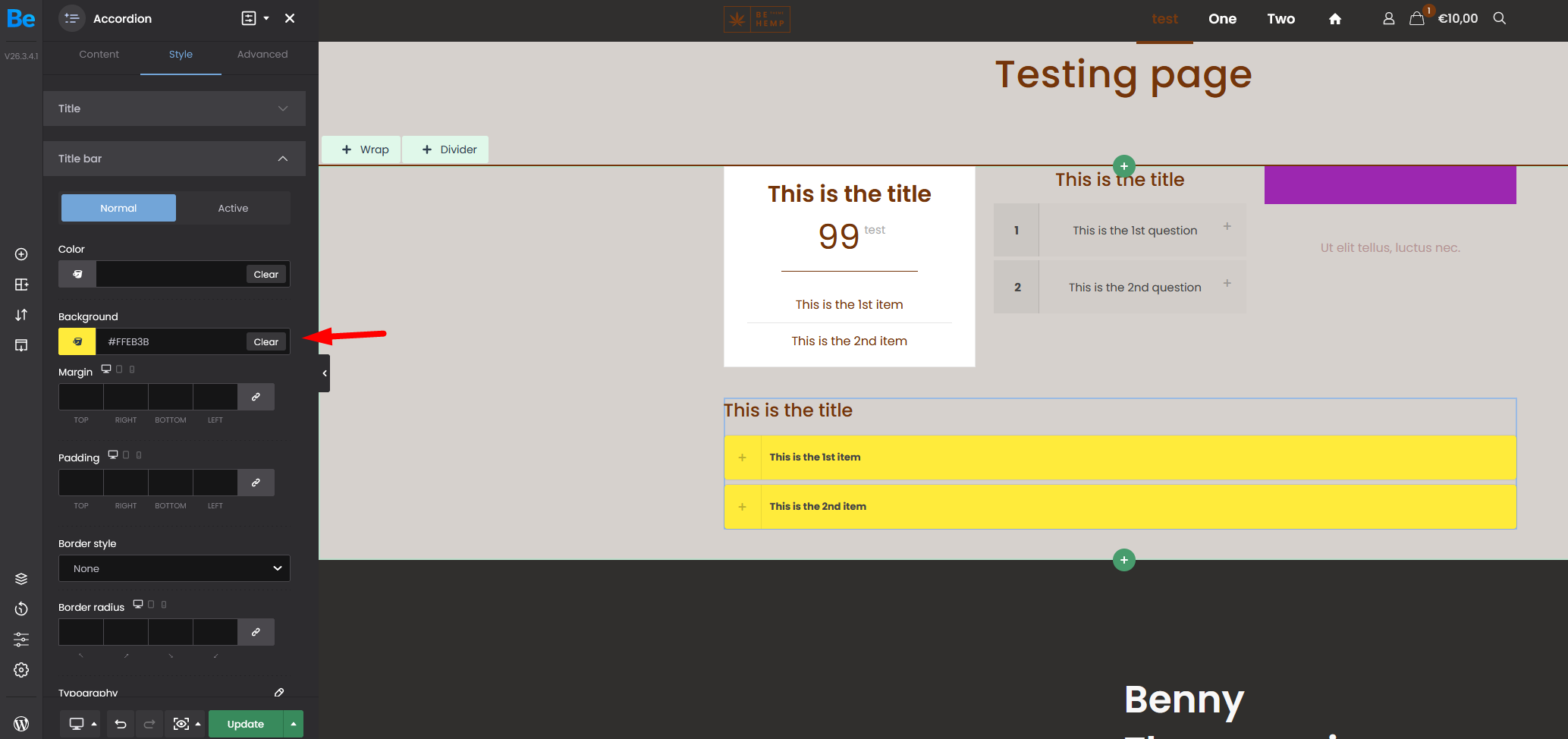Open the Border style None dropdown
The width and height of the screenshot is (1568, 739).
coord(174,568)
